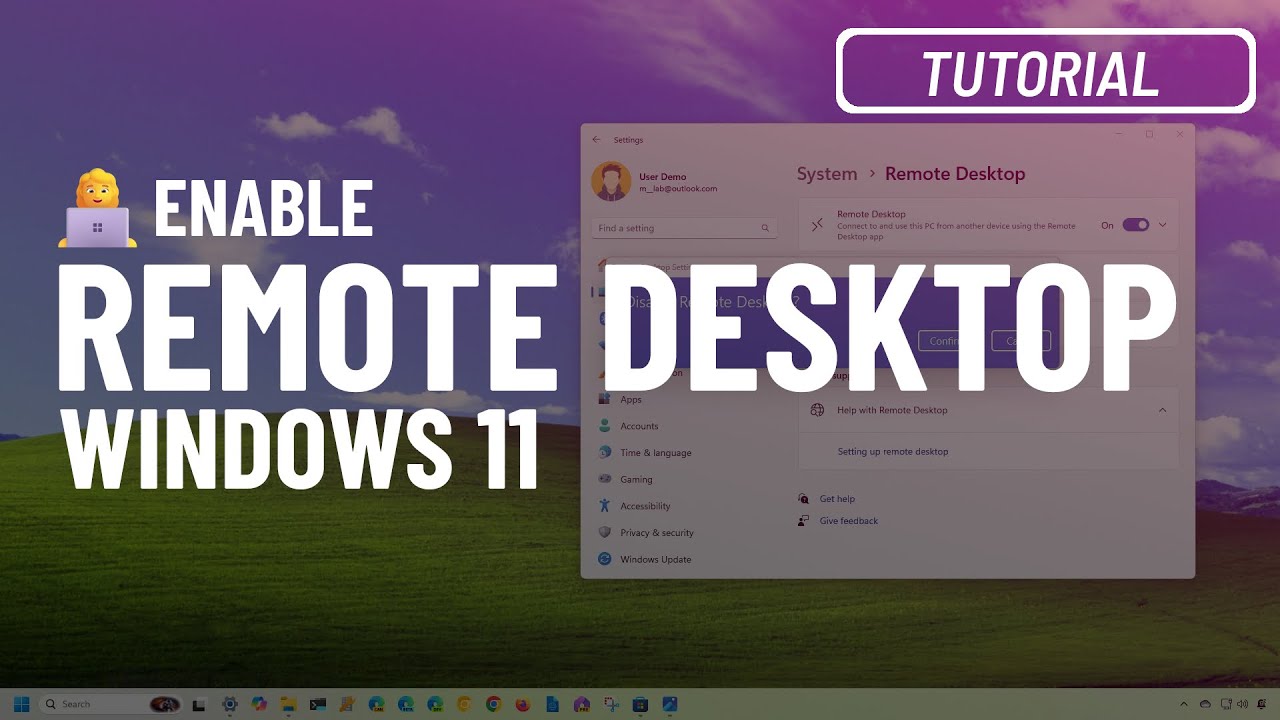The height and width of the screenshot is (720, 1280).
Task: Click the globe icon beside Help with Remote Desktop
Action: [x=817, y=410]
